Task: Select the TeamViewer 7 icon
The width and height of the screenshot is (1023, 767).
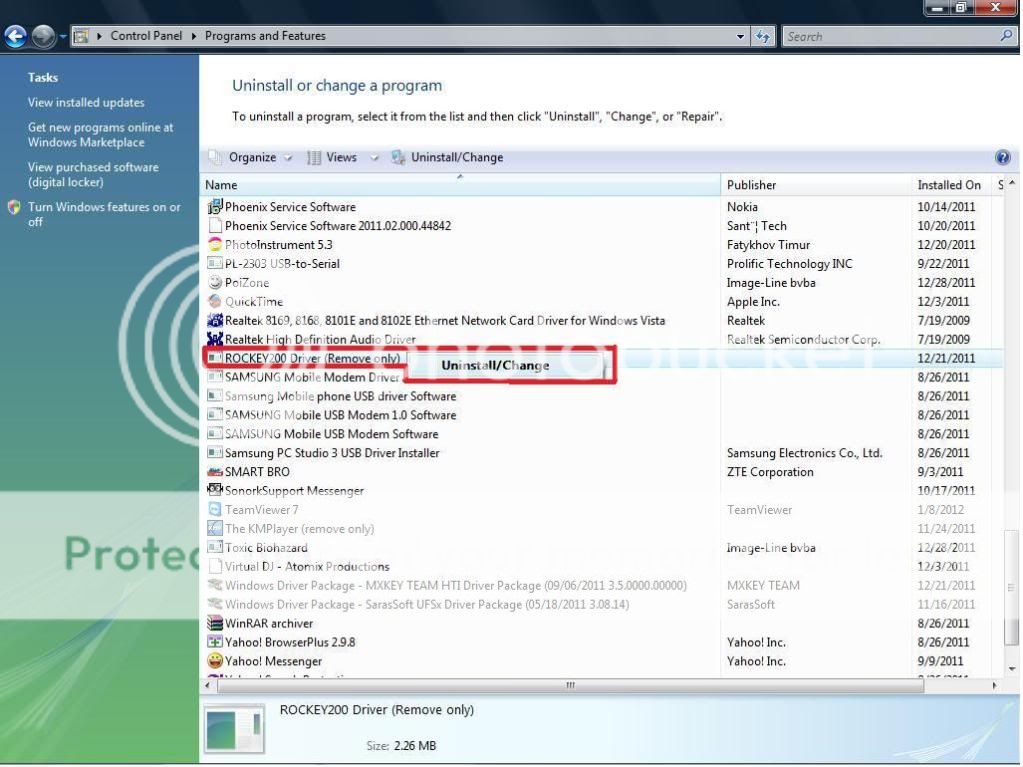Action: (x=215, y=509)
